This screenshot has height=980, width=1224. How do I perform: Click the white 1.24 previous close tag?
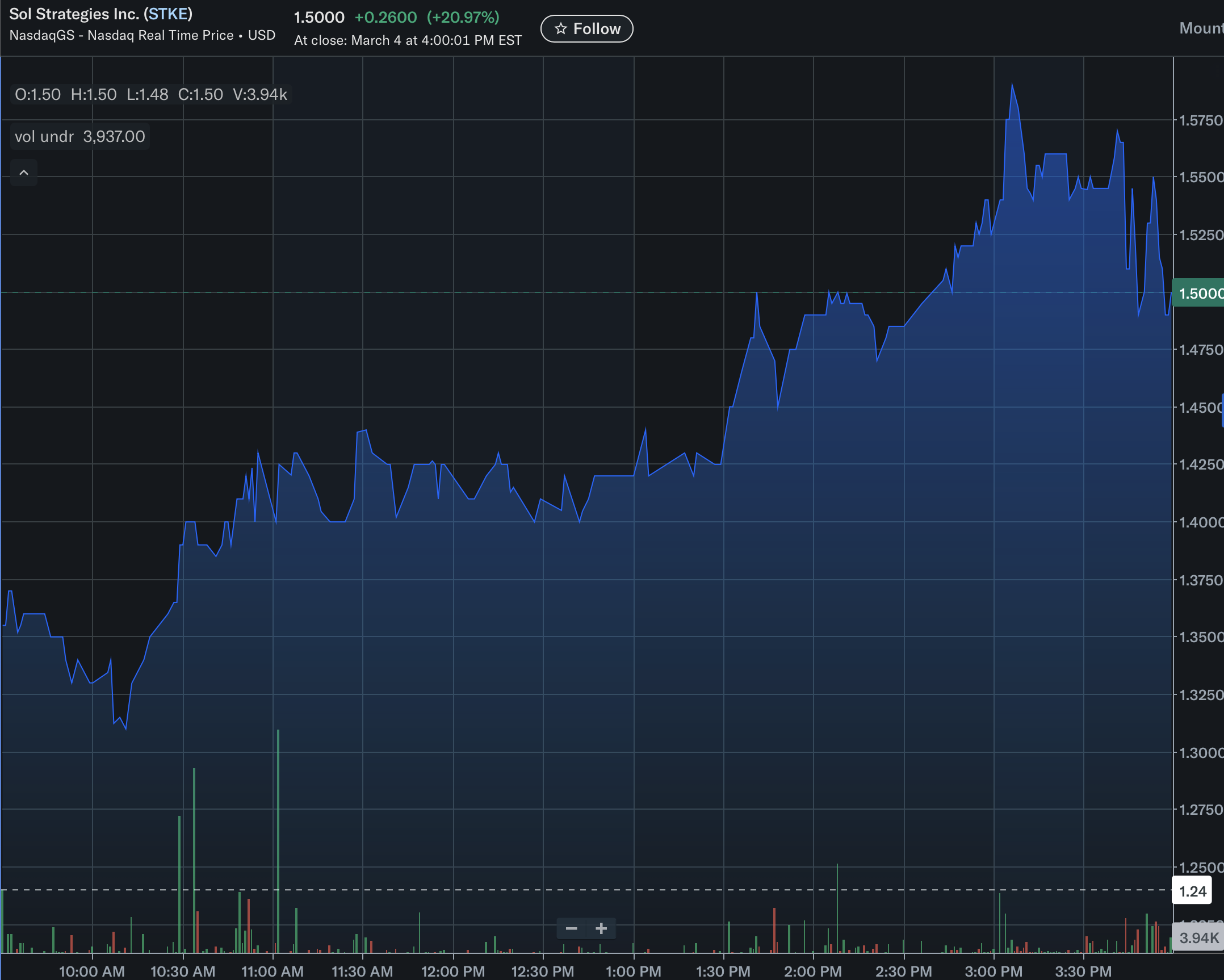click(x=1192, y=891)
